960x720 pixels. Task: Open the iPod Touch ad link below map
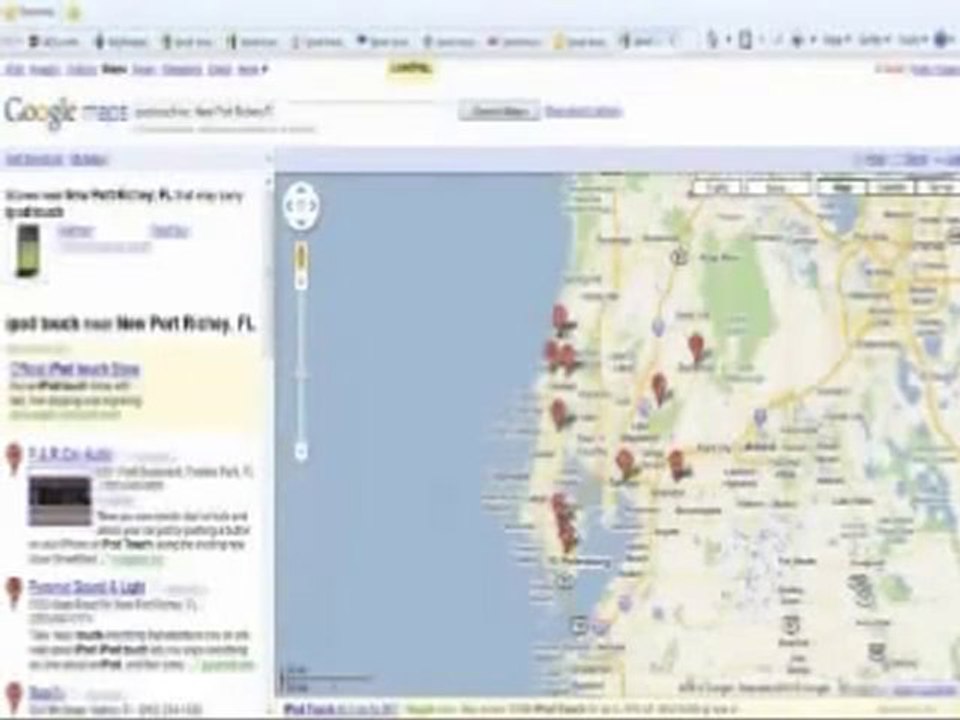pos(340,709)
